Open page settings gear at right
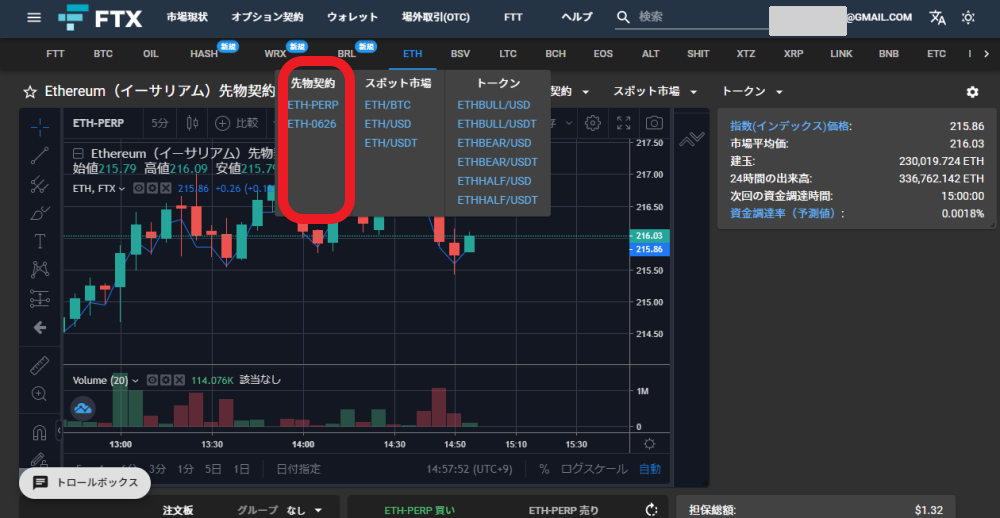This screenshot has height=518, width=1000. click(x=972, y=92)
